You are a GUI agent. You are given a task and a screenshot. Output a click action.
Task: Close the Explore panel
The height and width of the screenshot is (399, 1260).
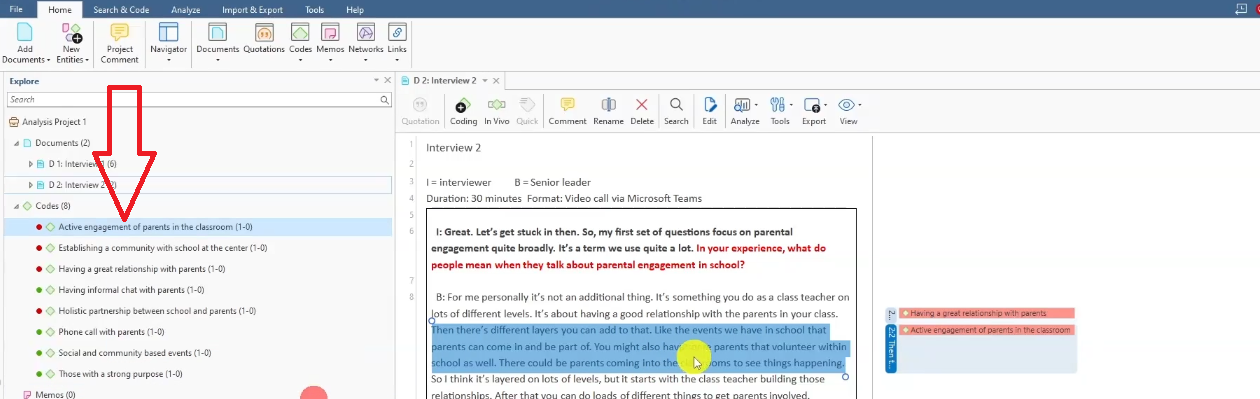coord(387,80)
